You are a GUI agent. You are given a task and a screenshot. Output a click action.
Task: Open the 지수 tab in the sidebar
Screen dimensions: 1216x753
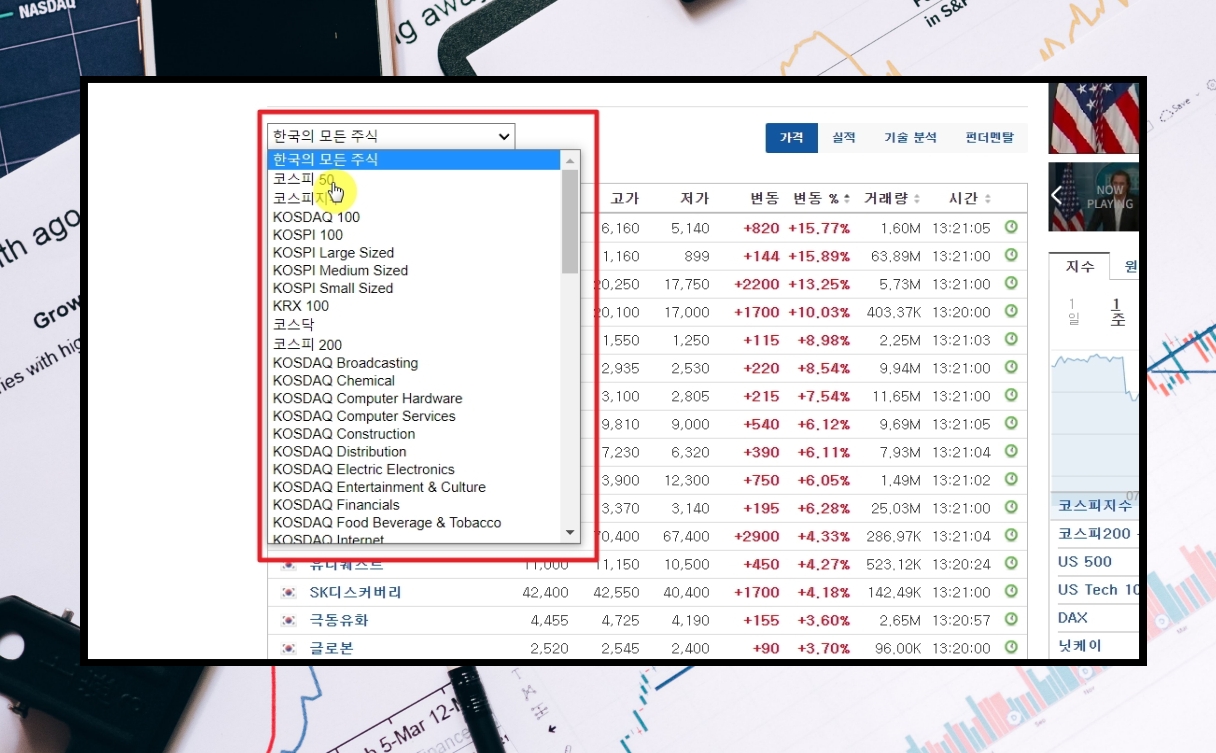tap(1080, 267)
